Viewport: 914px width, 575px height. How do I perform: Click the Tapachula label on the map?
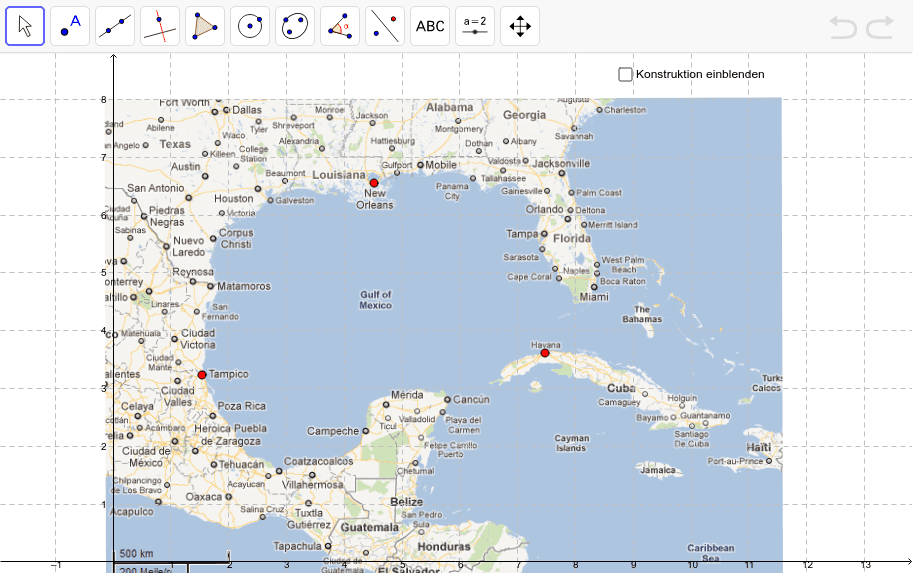point(297,546)
